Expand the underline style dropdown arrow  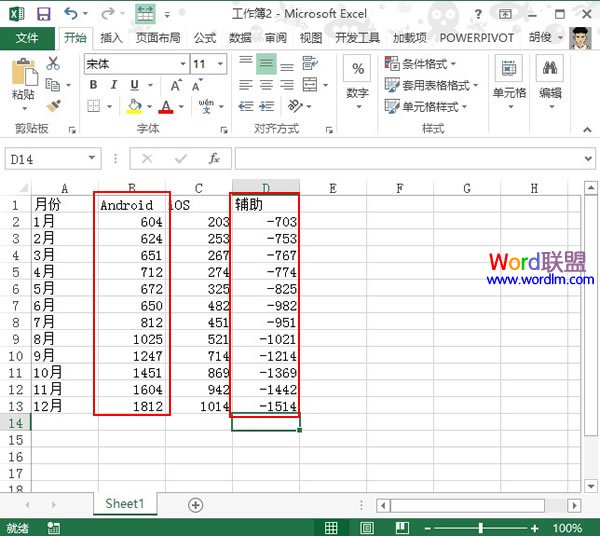151,85
